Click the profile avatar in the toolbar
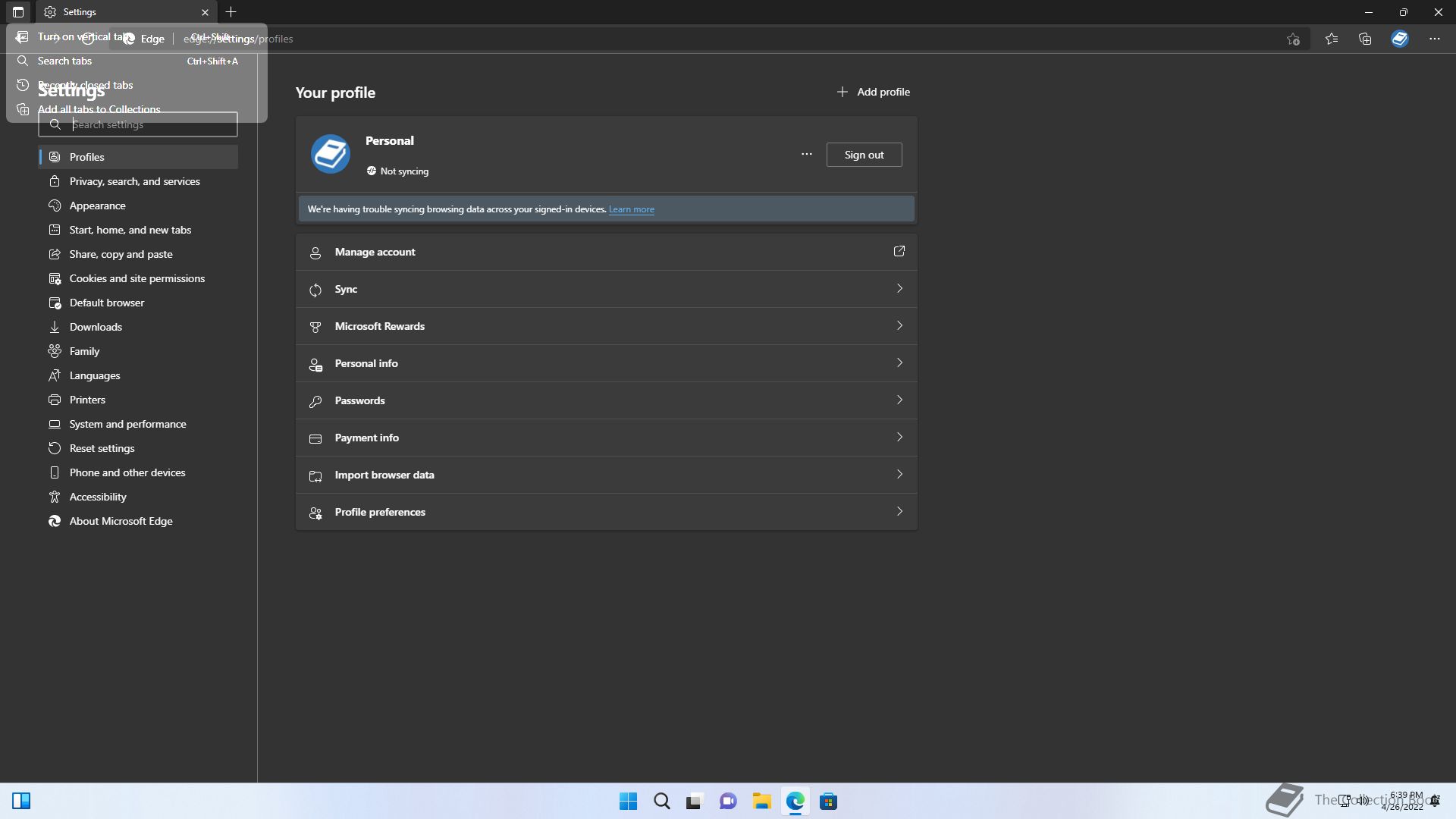Viewport: 1456px width, 819px height. pyautogui.click(x=1400, y=39)
